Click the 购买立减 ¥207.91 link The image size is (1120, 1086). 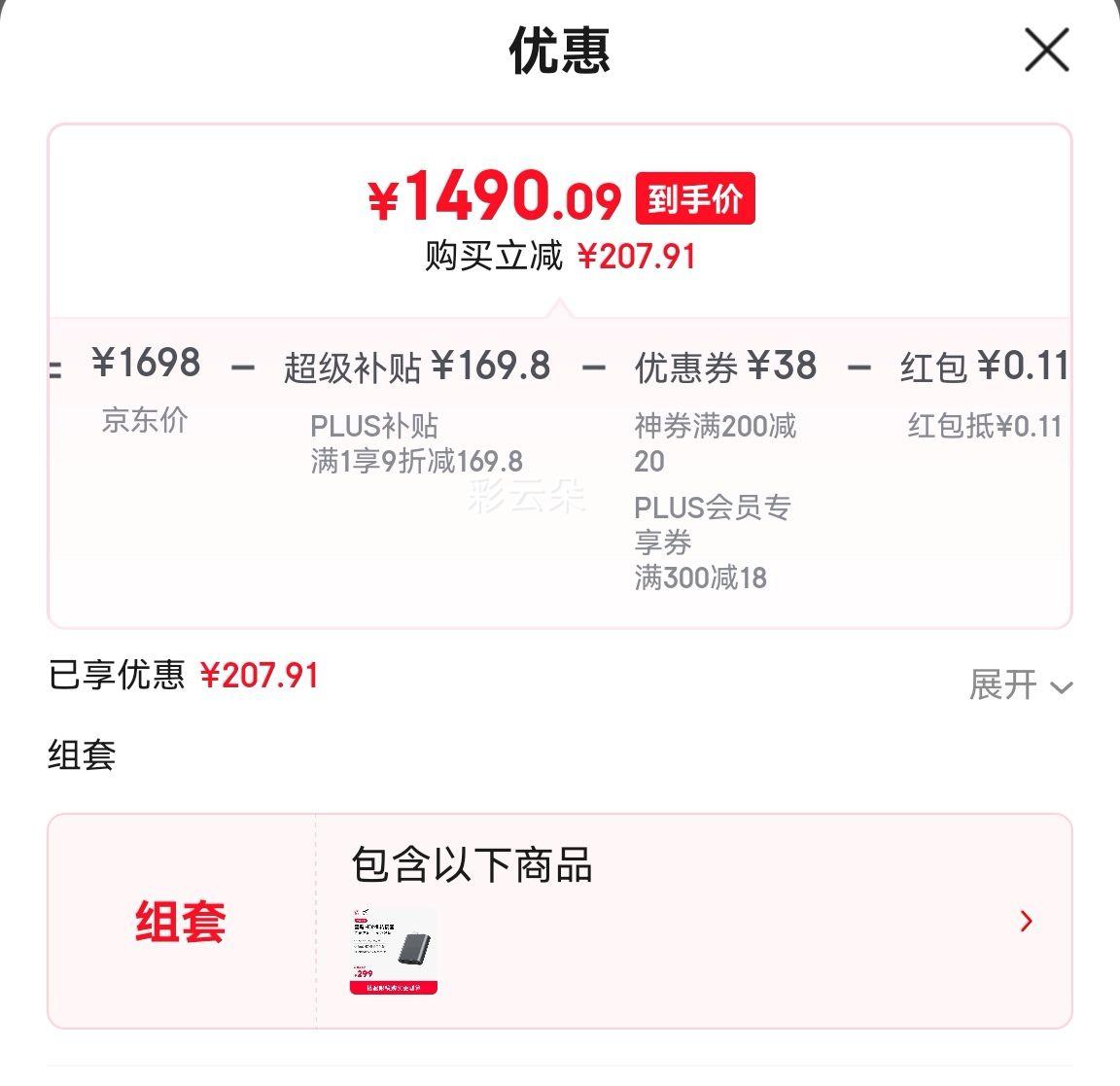[x=560, y=255]
